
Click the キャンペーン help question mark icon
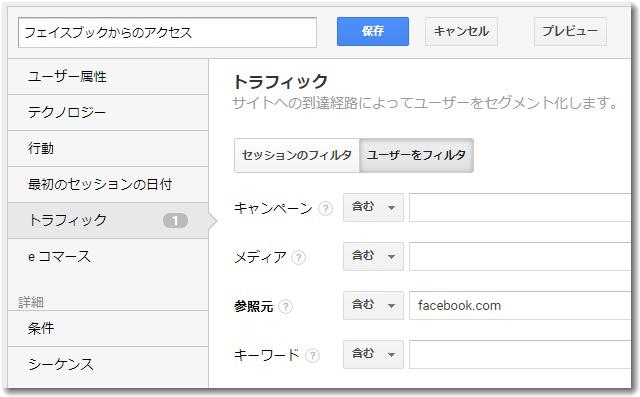click(x=325, y=208)
